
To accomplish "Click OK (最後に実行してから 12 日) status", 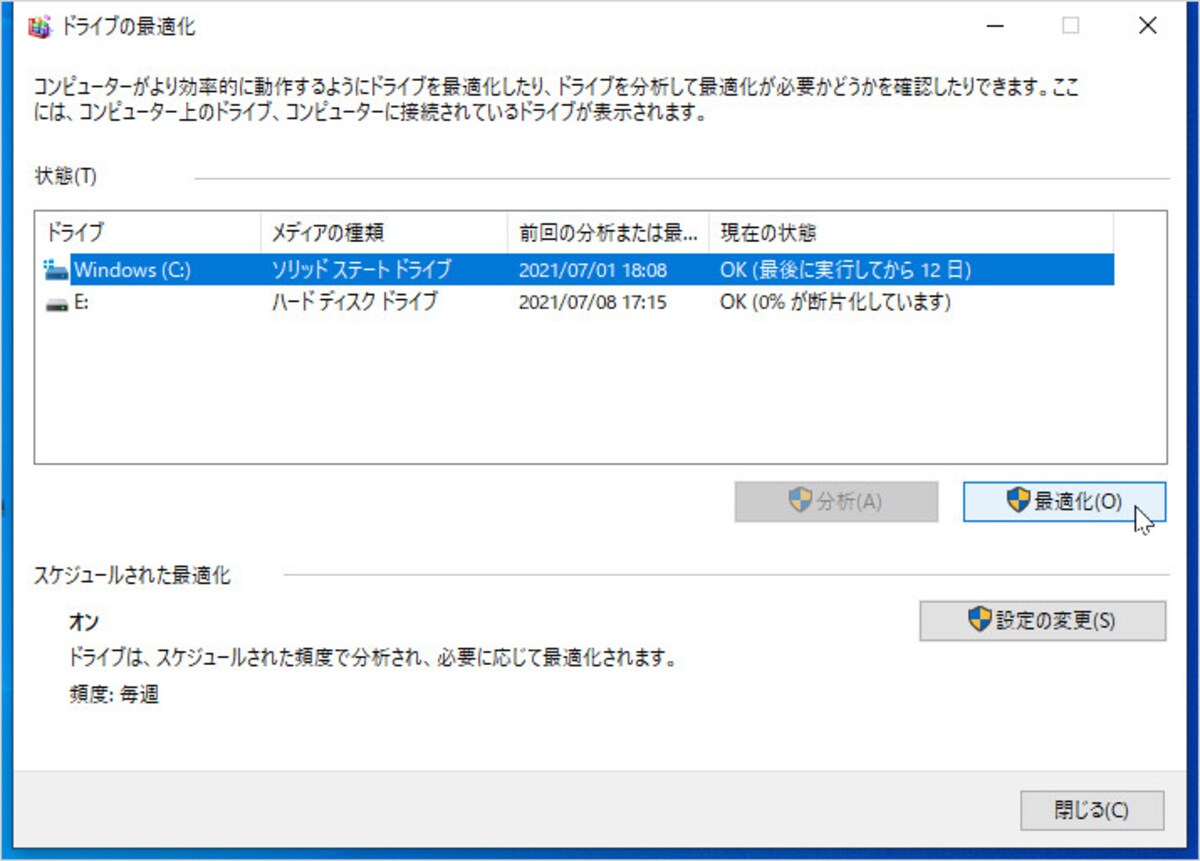I will click(x=846, y=270).
